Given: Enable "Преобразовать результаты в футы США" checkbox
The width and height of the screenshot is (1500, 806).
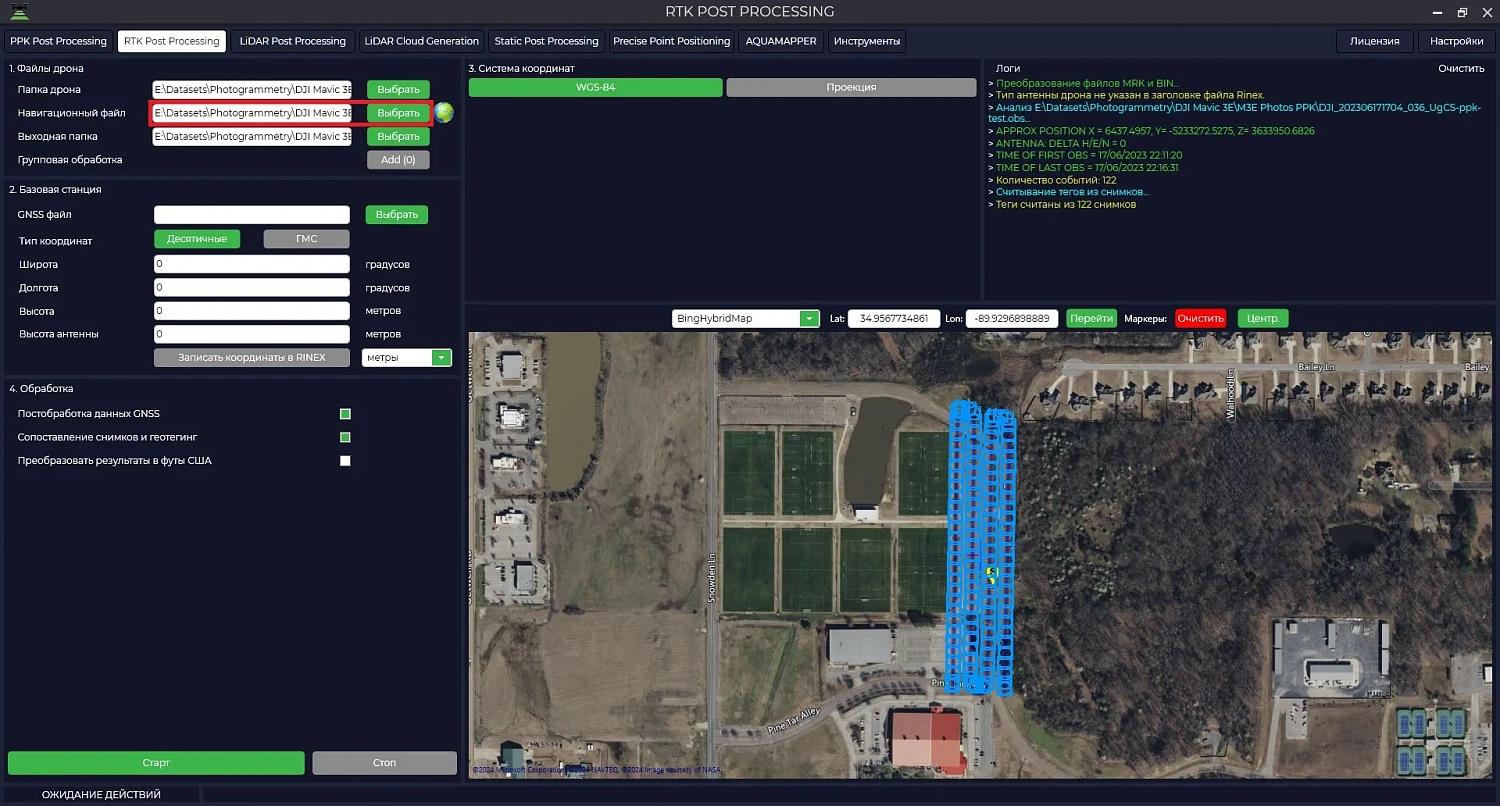Looking at the screenshot, I should point(345,460).
